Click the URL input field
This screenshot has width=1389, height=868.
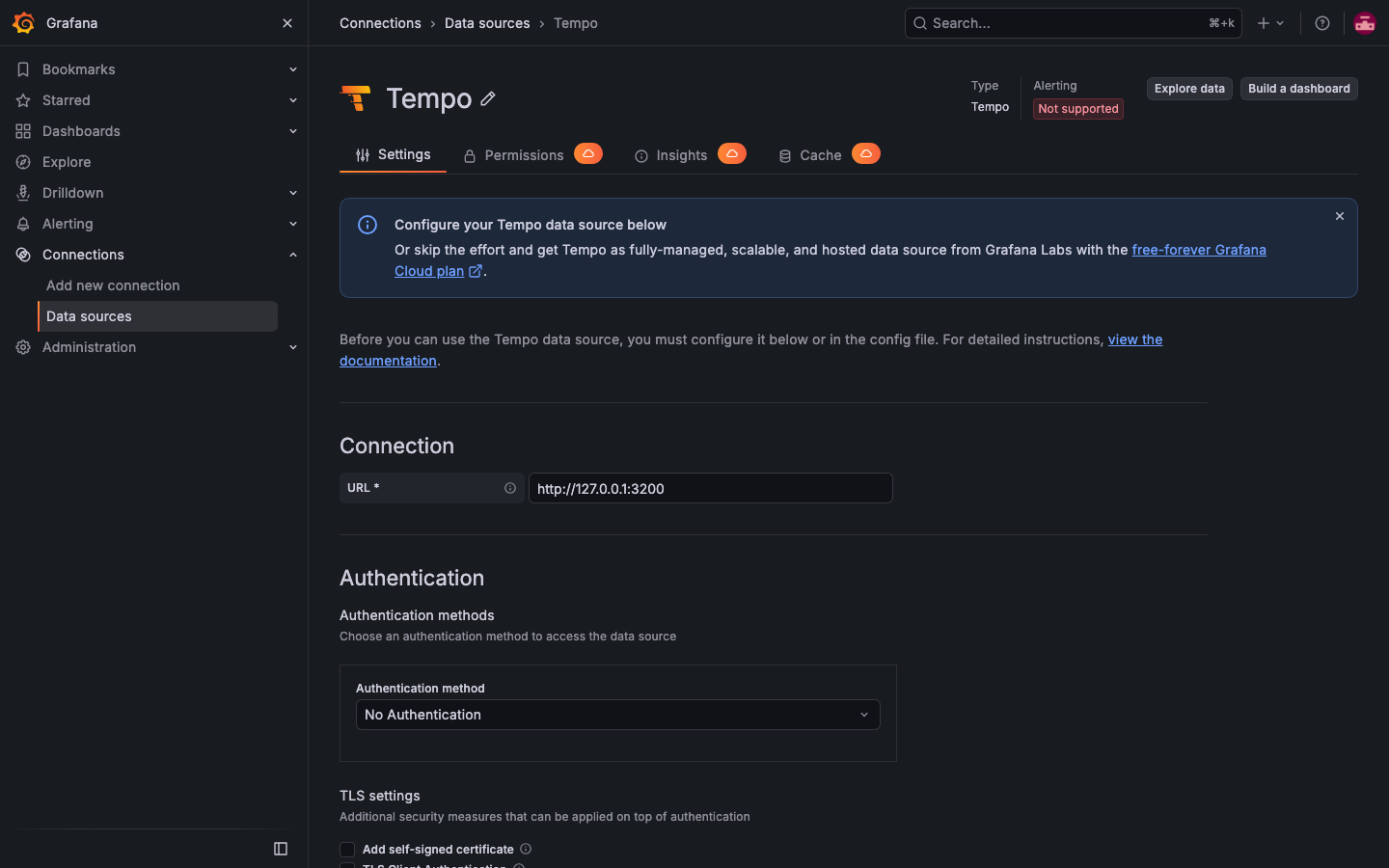pyautogui.click(x=711, y=488)
